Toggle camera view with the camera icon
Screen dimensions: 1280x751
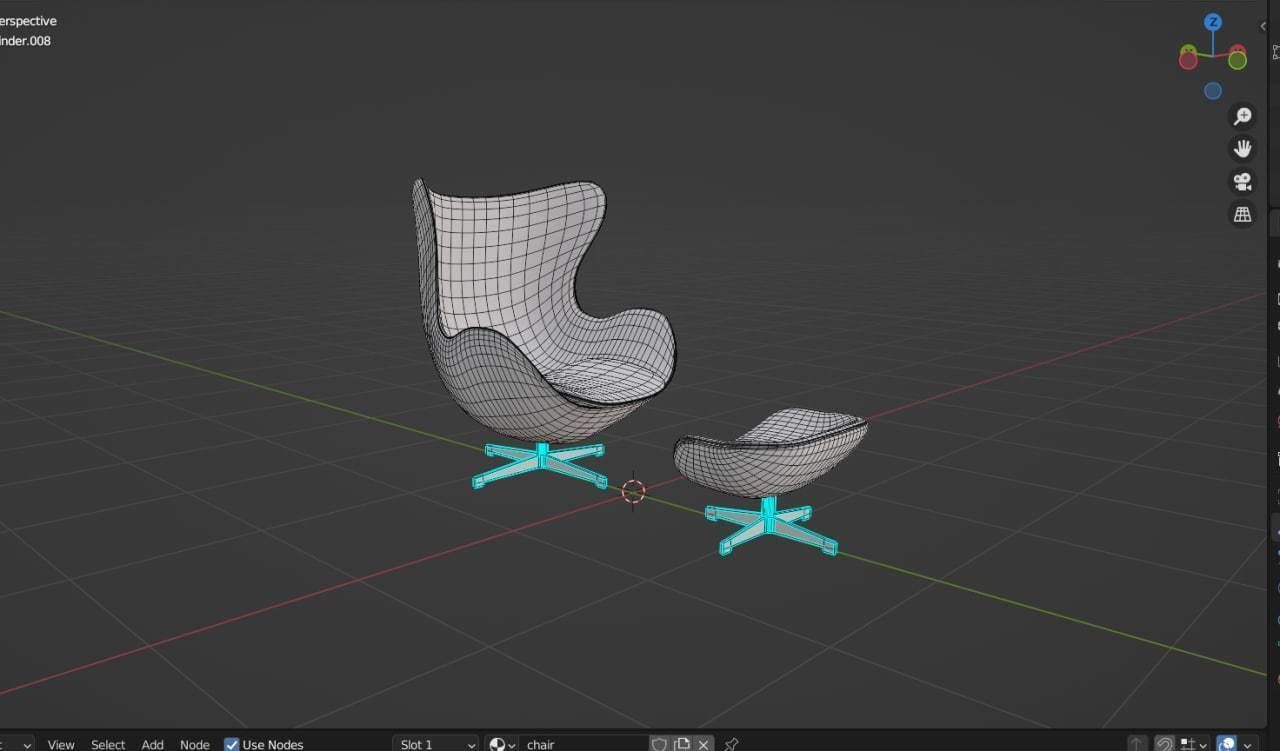(1242, 182)
